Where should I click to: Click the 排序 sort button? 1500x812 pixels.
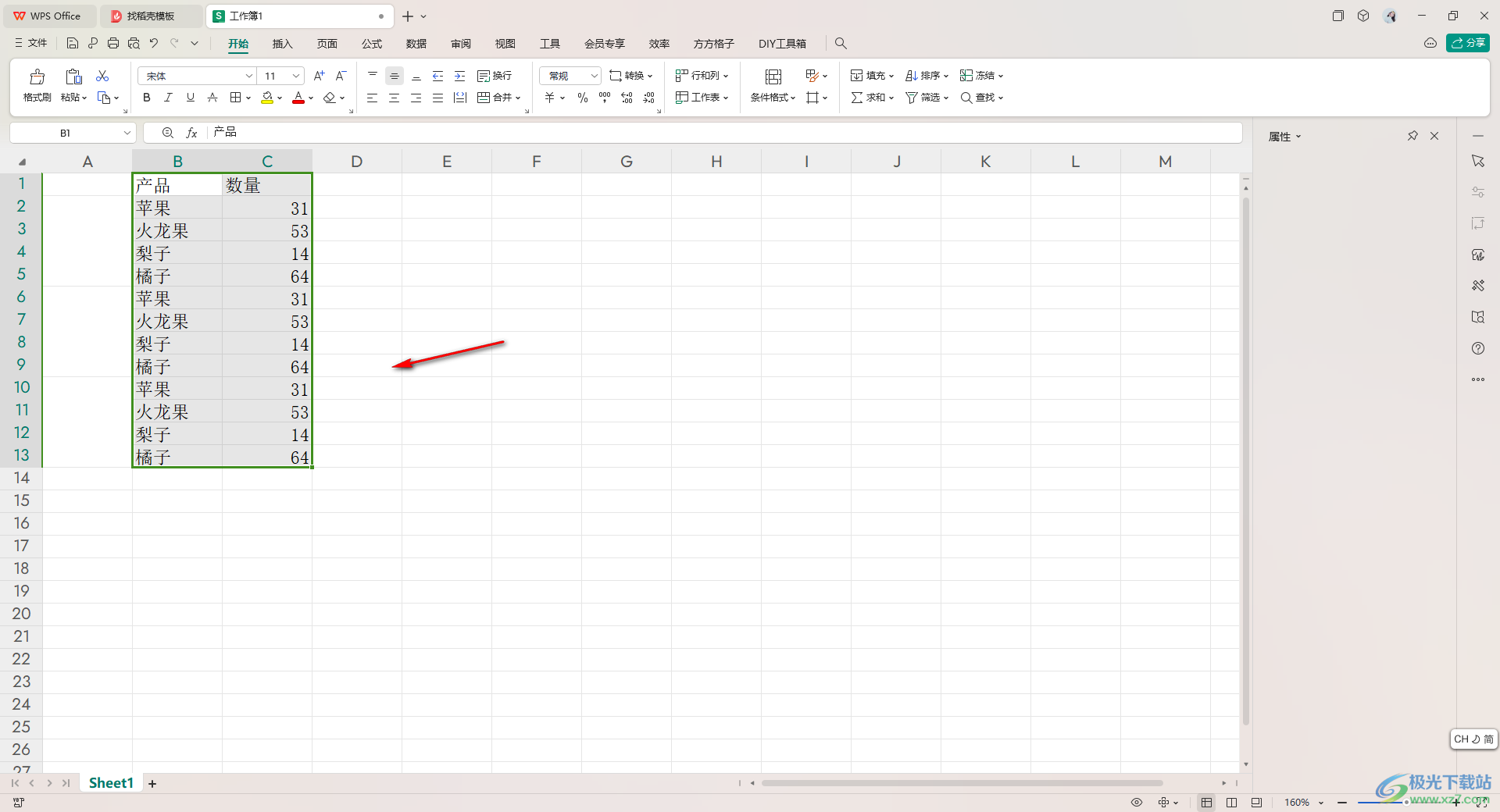927,76
